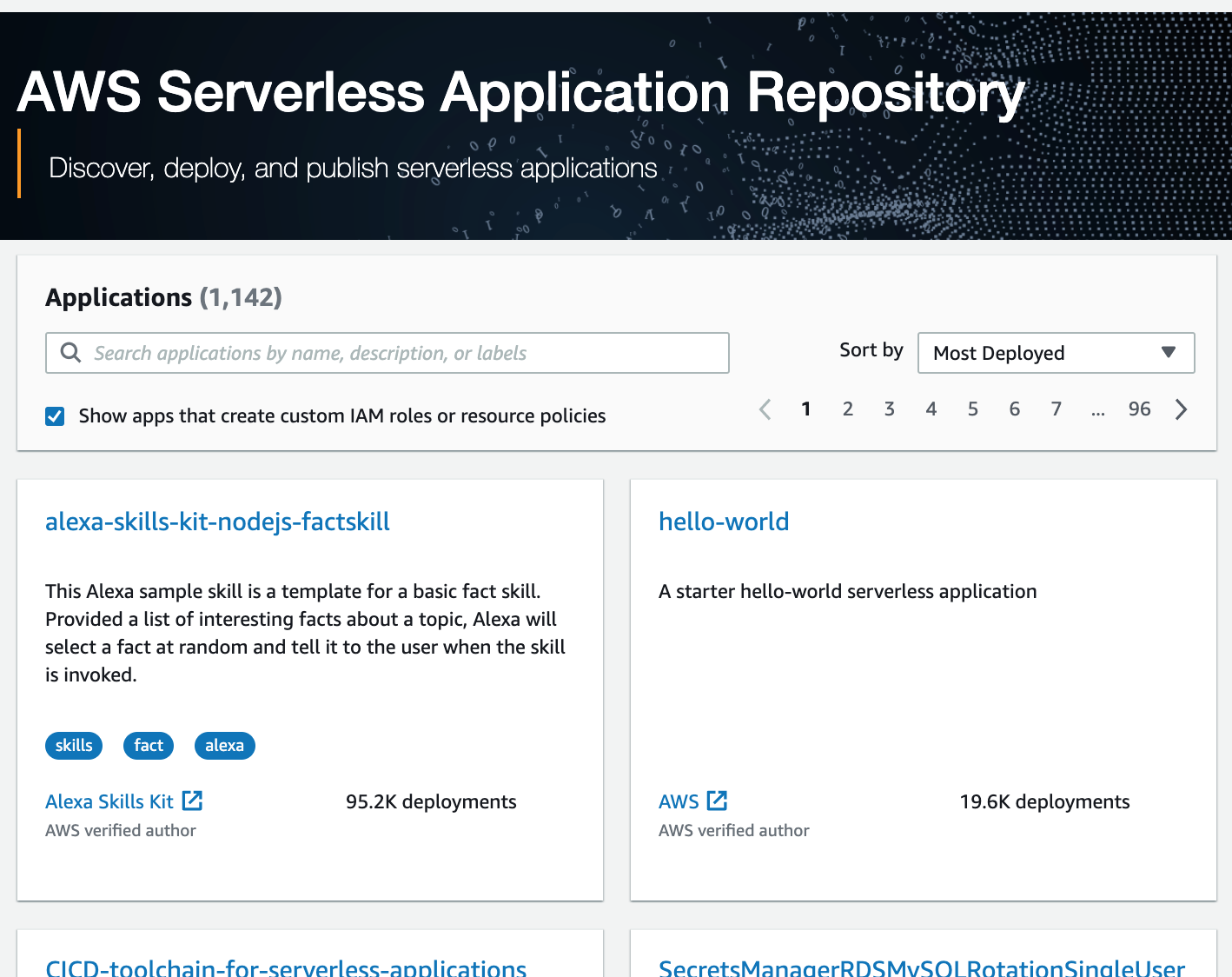Click AWS Serverless Application Repository title

point(521,93)
